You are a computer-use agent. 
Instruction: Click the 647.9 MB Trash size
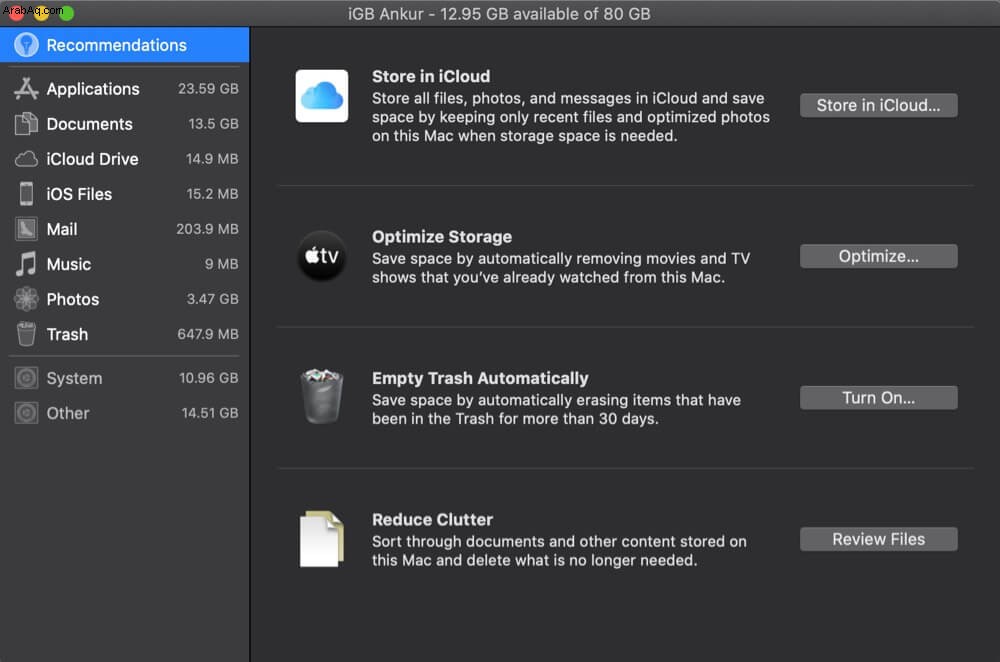[x=208, y=334]
